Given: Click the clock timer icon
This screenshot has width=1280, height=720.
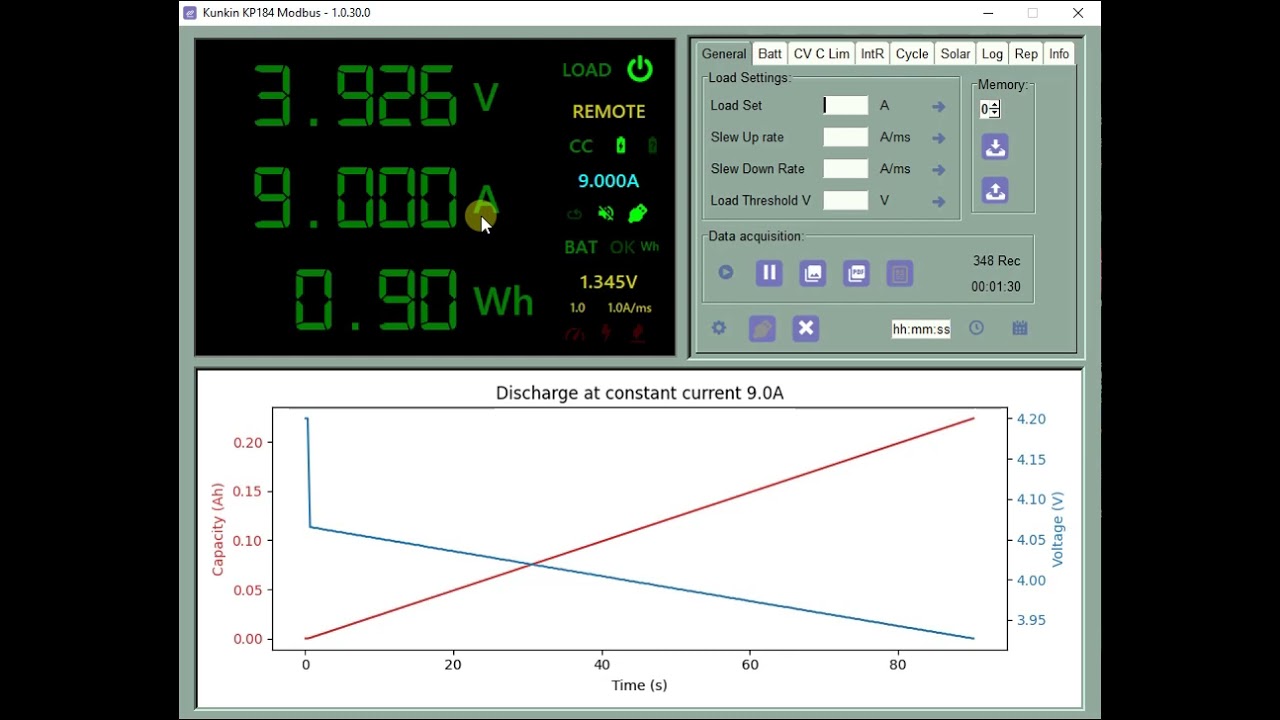Looking at the screenshot, I should click(x=976, y=328).
